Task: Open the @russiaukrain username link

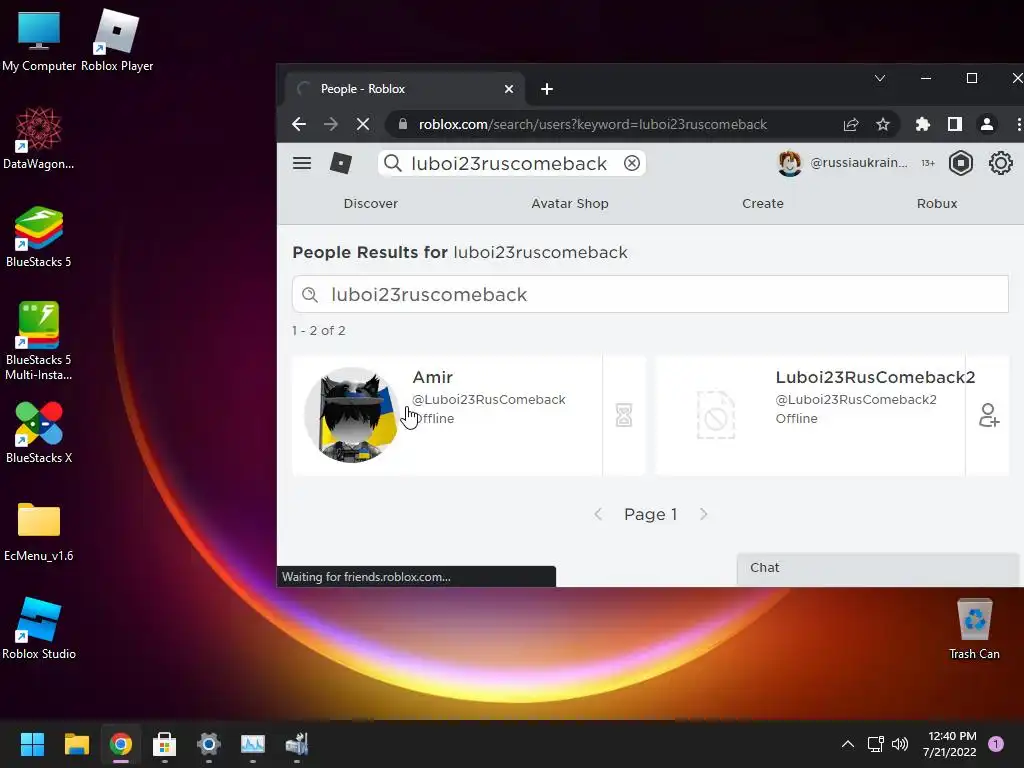Action: click(859, 163)
